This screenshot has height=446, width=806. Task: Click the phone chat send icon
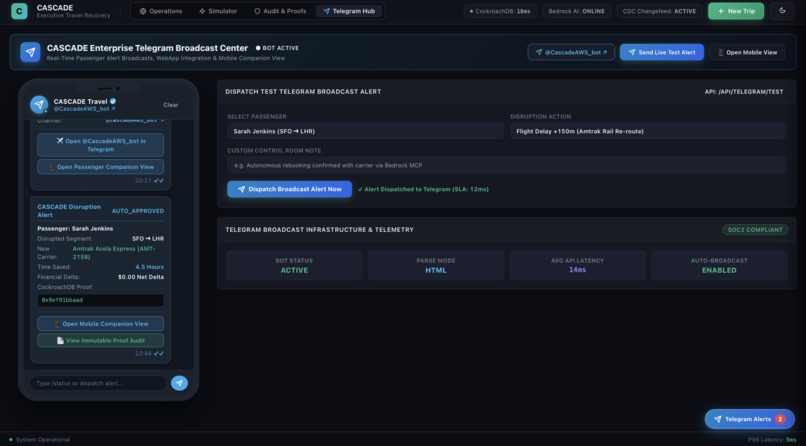[x=179, y=383]
